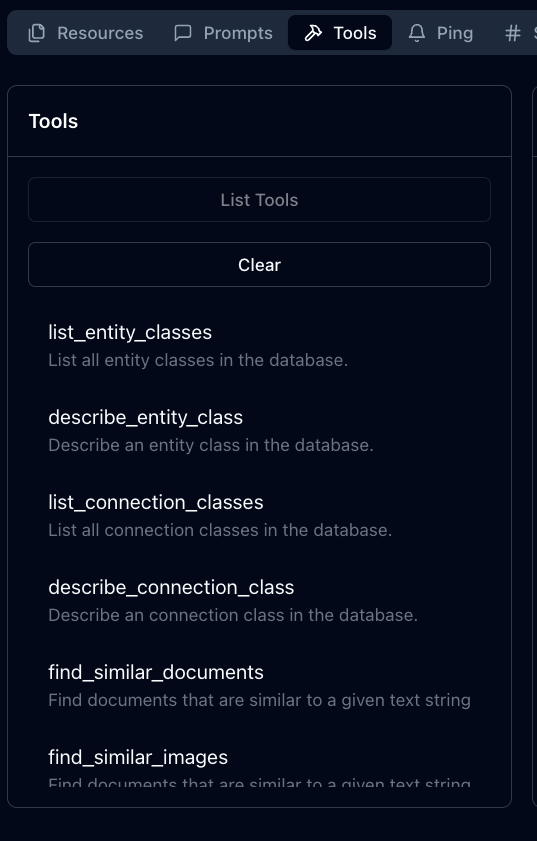Screen dimensions: 537x841
Task: Click the Resources documents icon
Action: pyautogui.click(x=36, y=33)
